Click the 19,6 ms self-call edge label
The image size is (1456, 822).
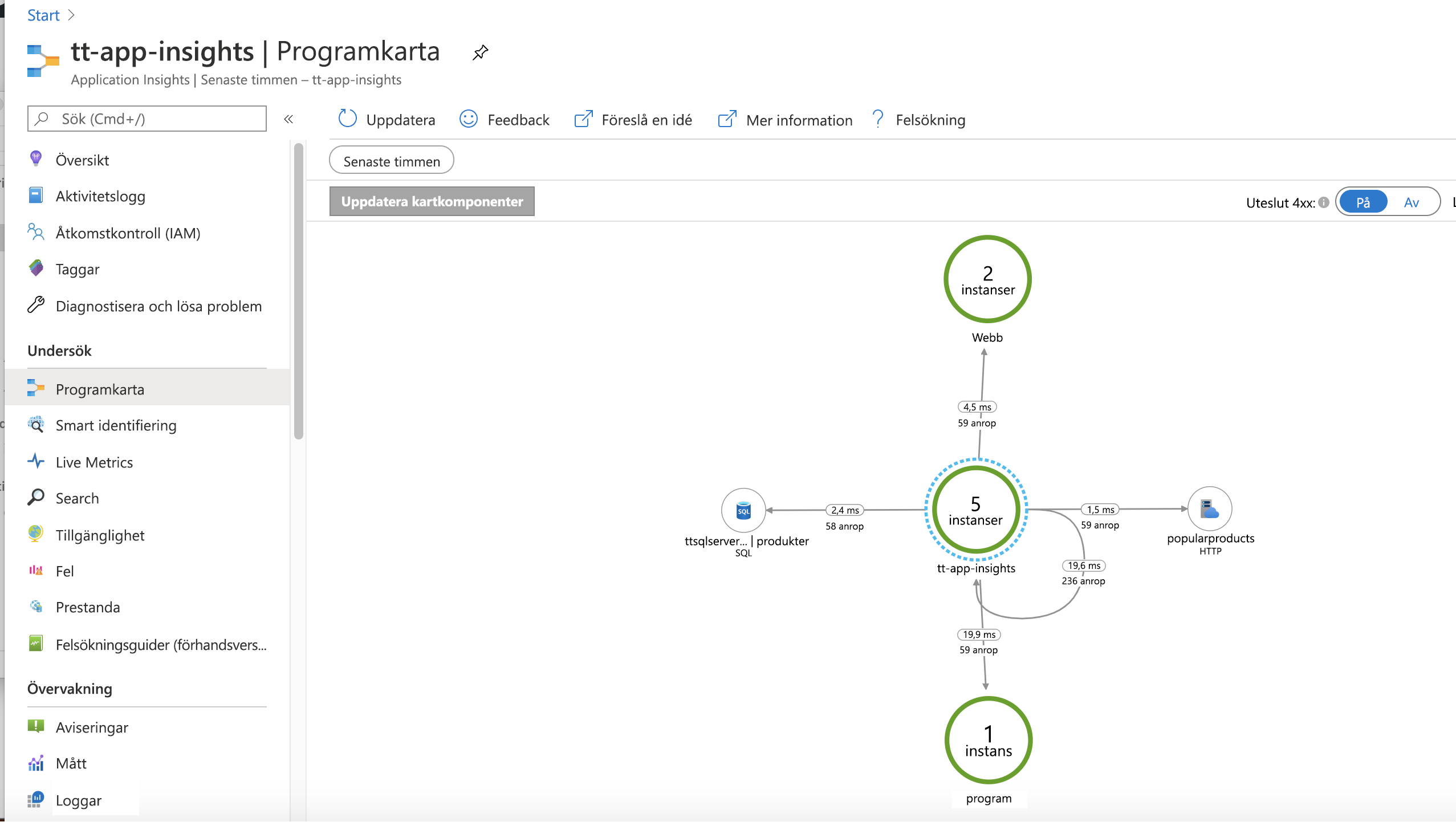point(1084,565)
